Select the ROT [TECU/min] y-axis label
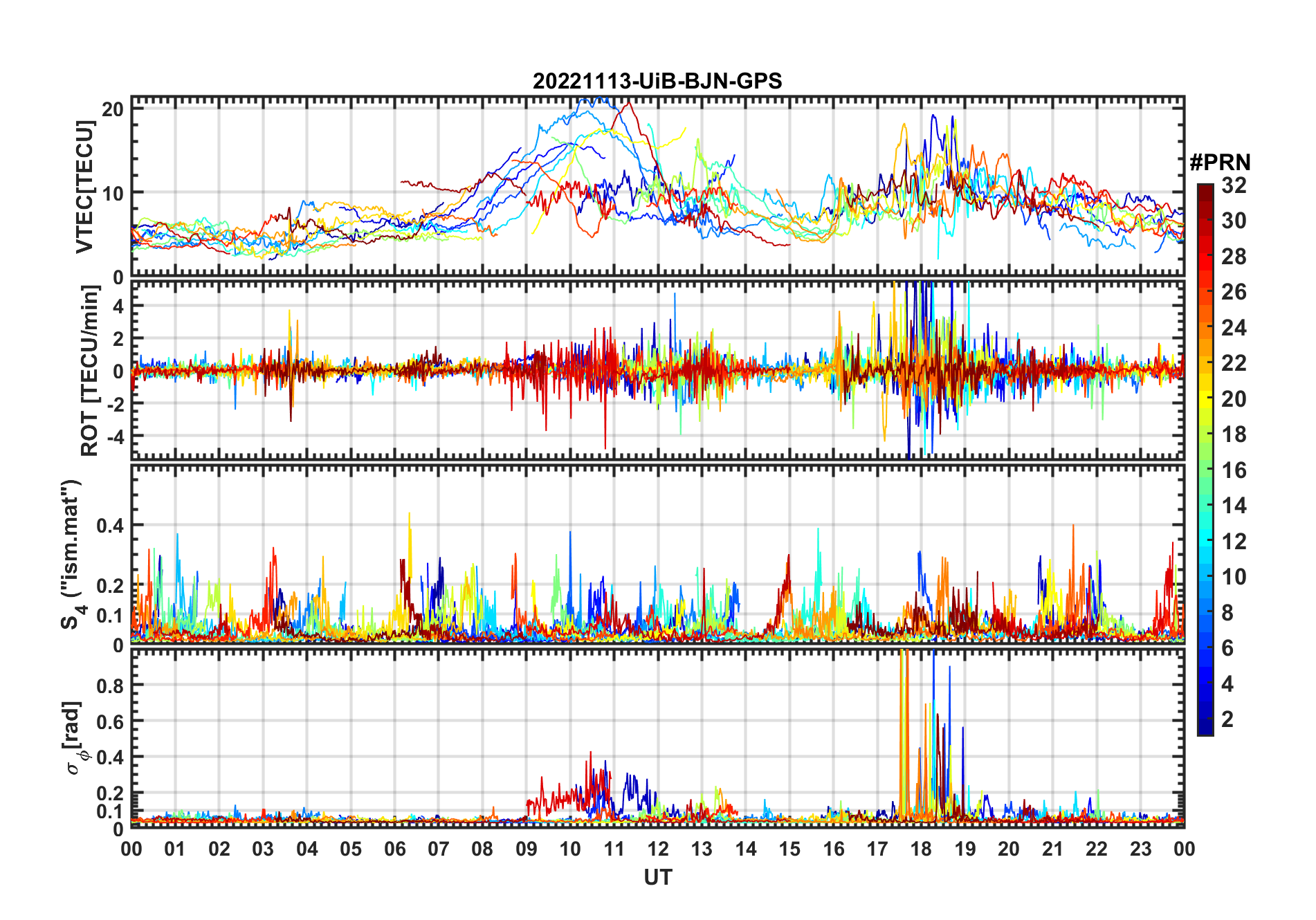 click(x=89, y=371)
